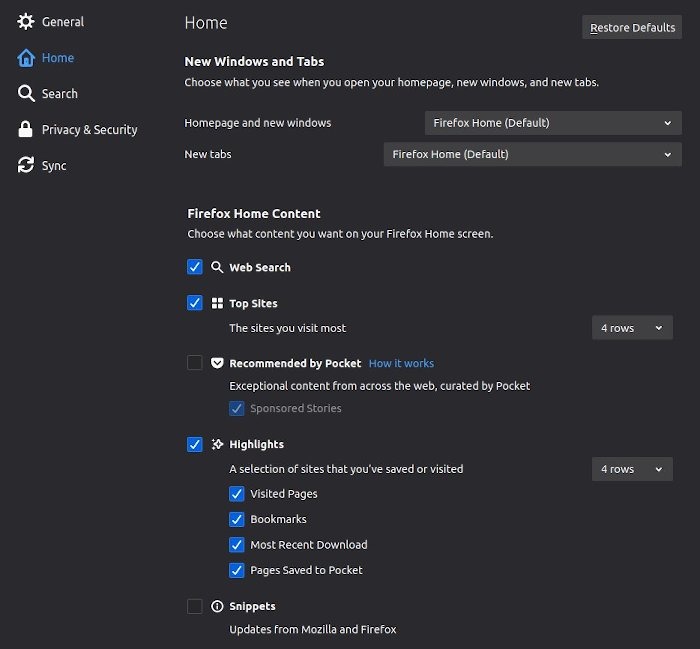This screenshot has height=649, width=700.
Task: Uncheck the Top Sites checkbox
Action: click(x=195, y=303)
